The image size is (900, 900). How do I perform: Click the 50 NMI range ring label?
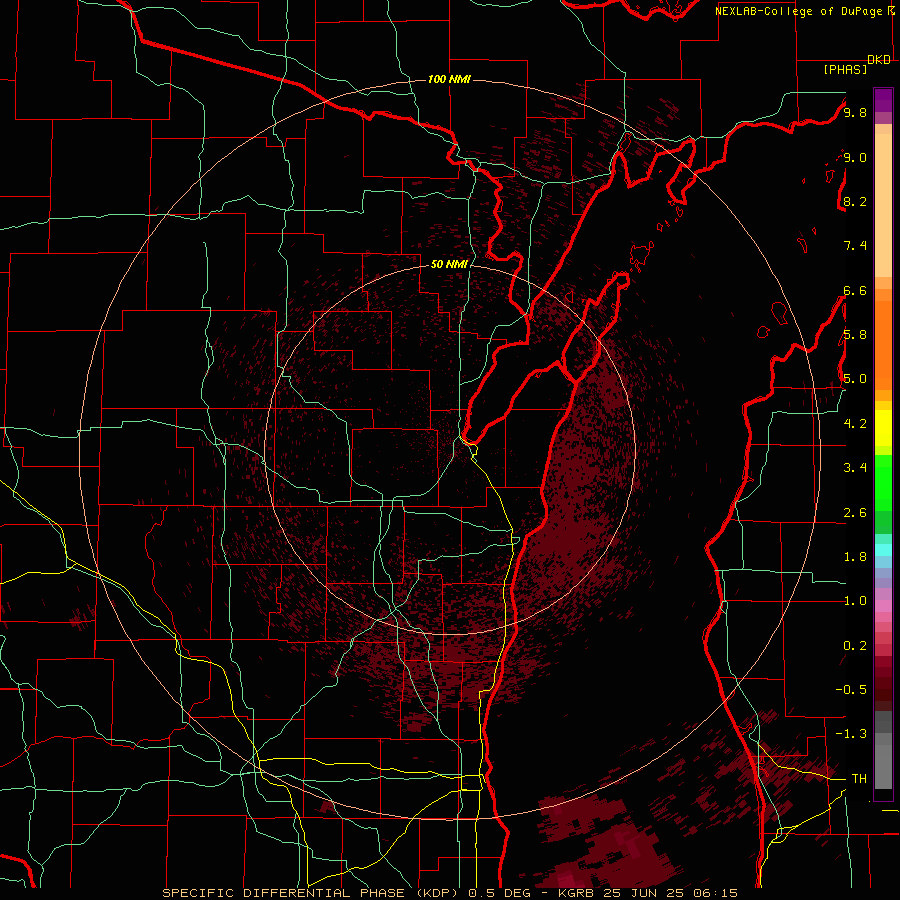449,264
